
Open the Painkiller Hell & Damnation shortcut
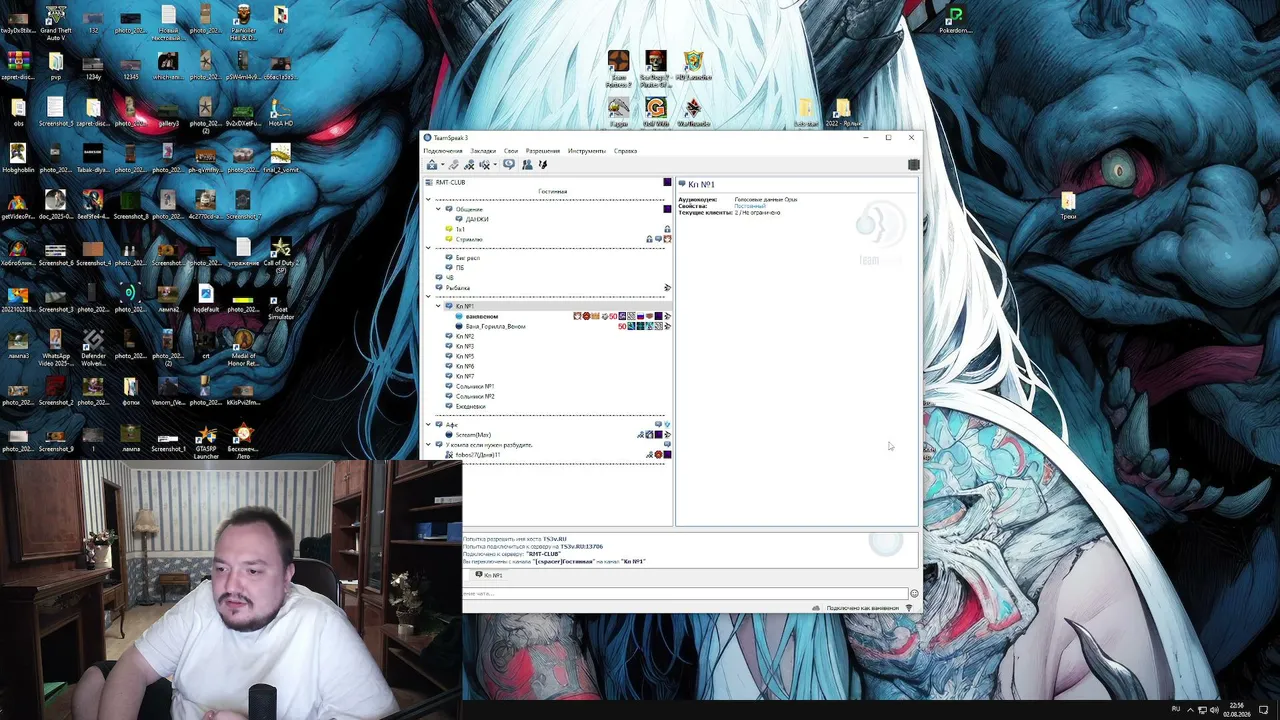[243, 21]
